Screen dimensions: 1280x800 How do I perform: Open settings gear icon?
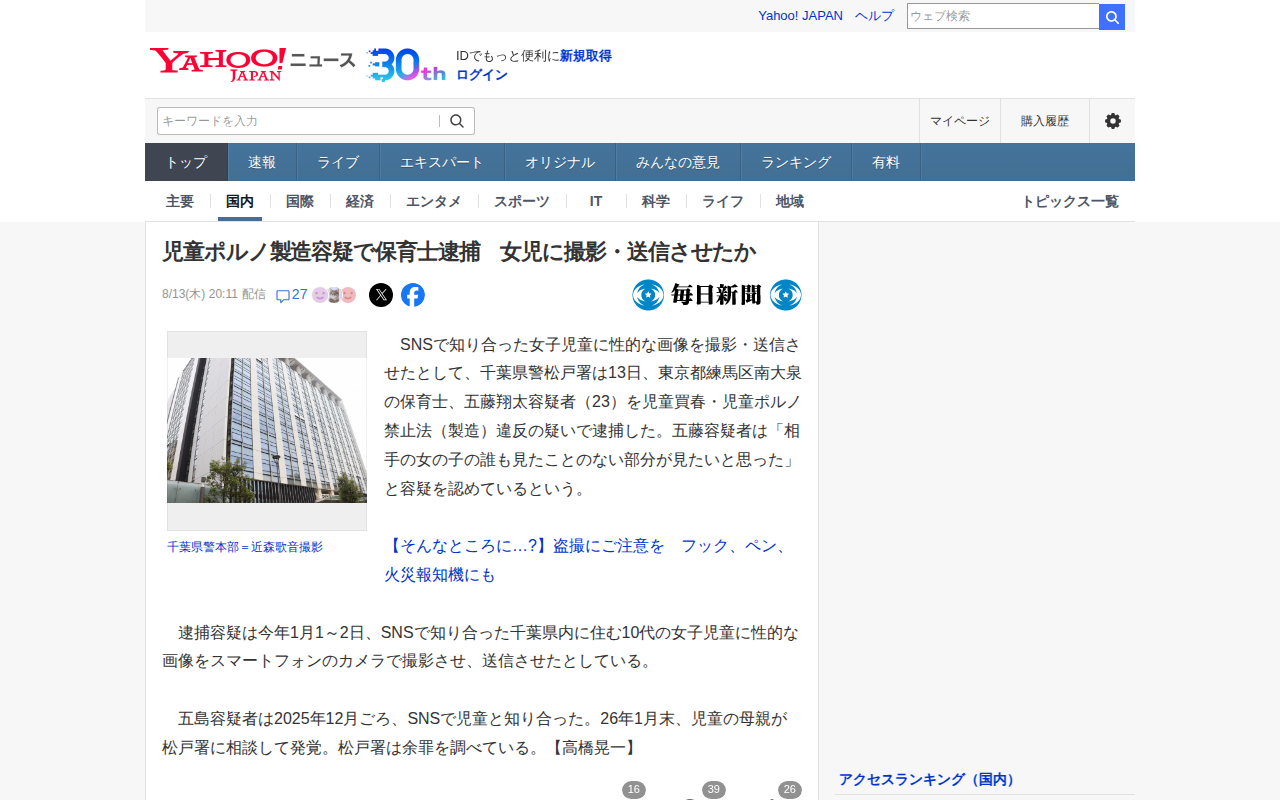point(1112,121)
